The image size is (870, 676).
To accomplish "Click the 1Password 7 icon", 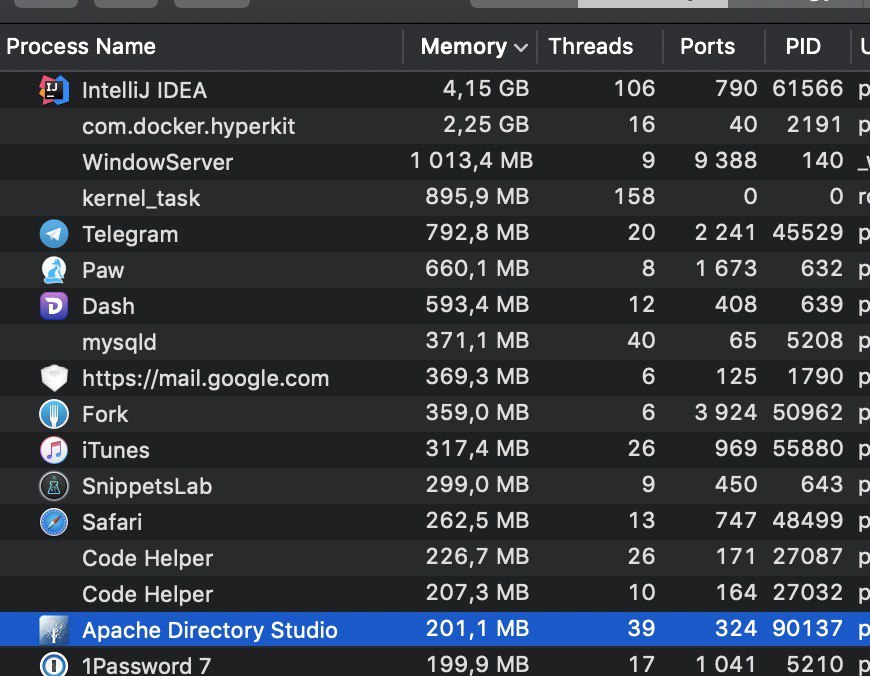I will click(x=54, y=664).
